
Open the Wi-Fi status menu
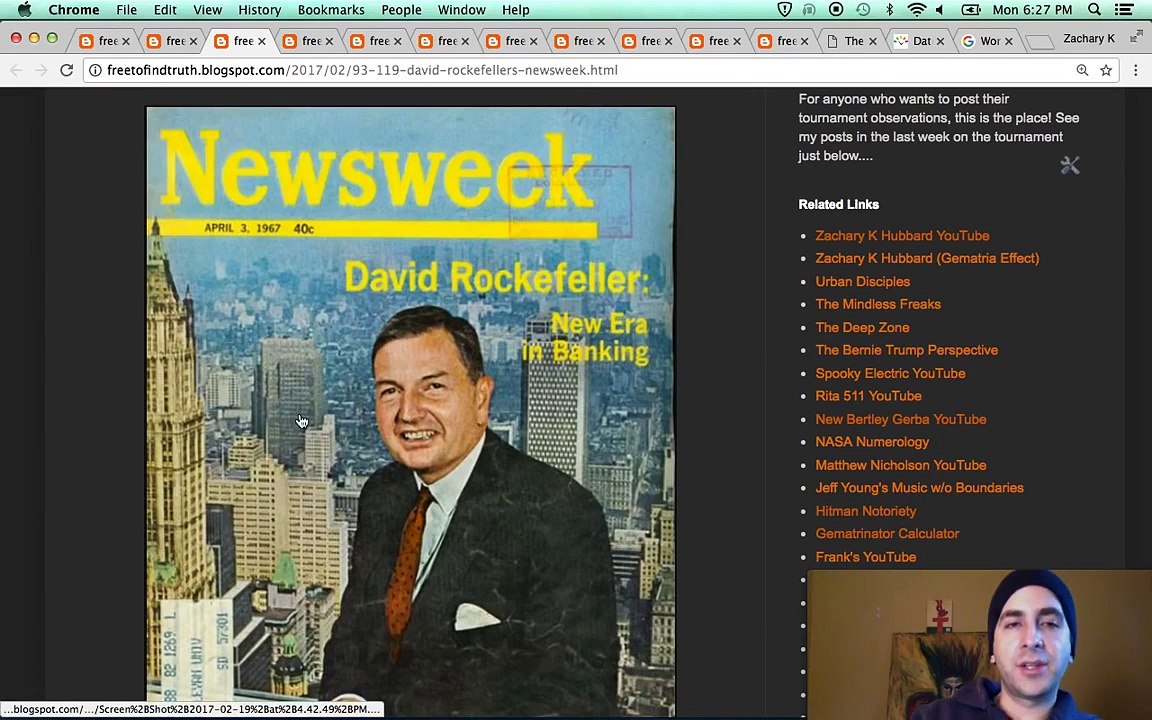[916, 10]
